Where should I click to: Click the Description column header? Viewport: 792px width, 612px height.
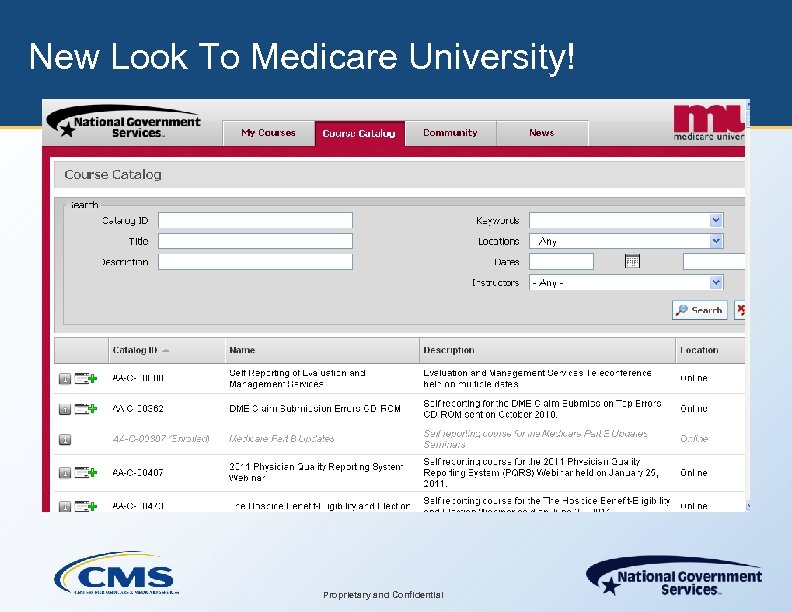click(x=547, y=350)
